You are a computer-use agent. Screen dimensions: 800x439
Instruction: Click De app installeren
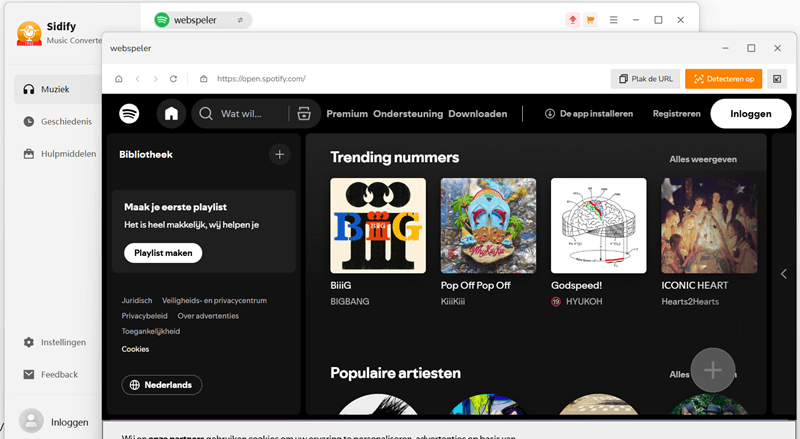coord(589,114)
